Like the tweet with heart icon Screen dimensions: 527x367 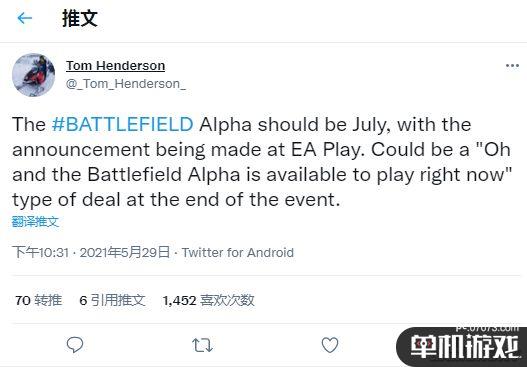[x=330, y=345]
